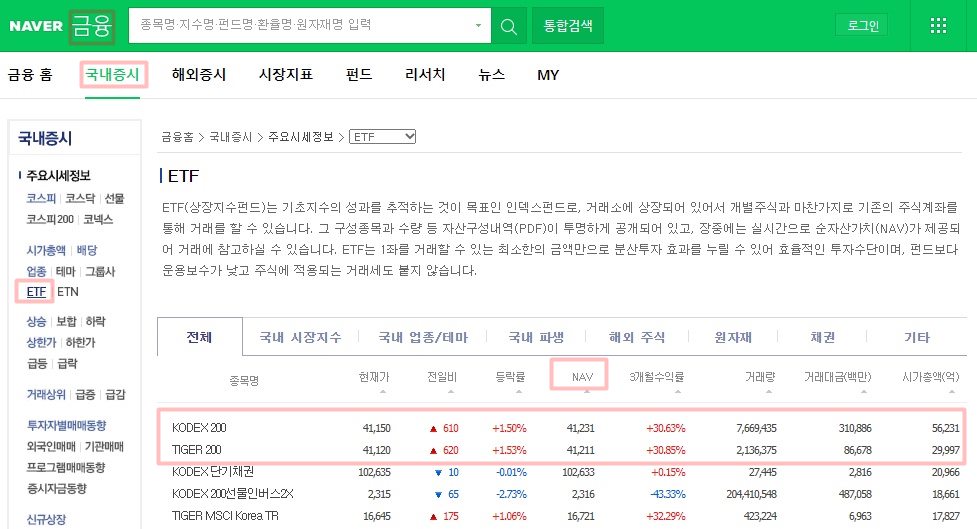The image size is (977, 529).
Task: Open 증시자금동향 sidebar link
Action: (56, 488)
